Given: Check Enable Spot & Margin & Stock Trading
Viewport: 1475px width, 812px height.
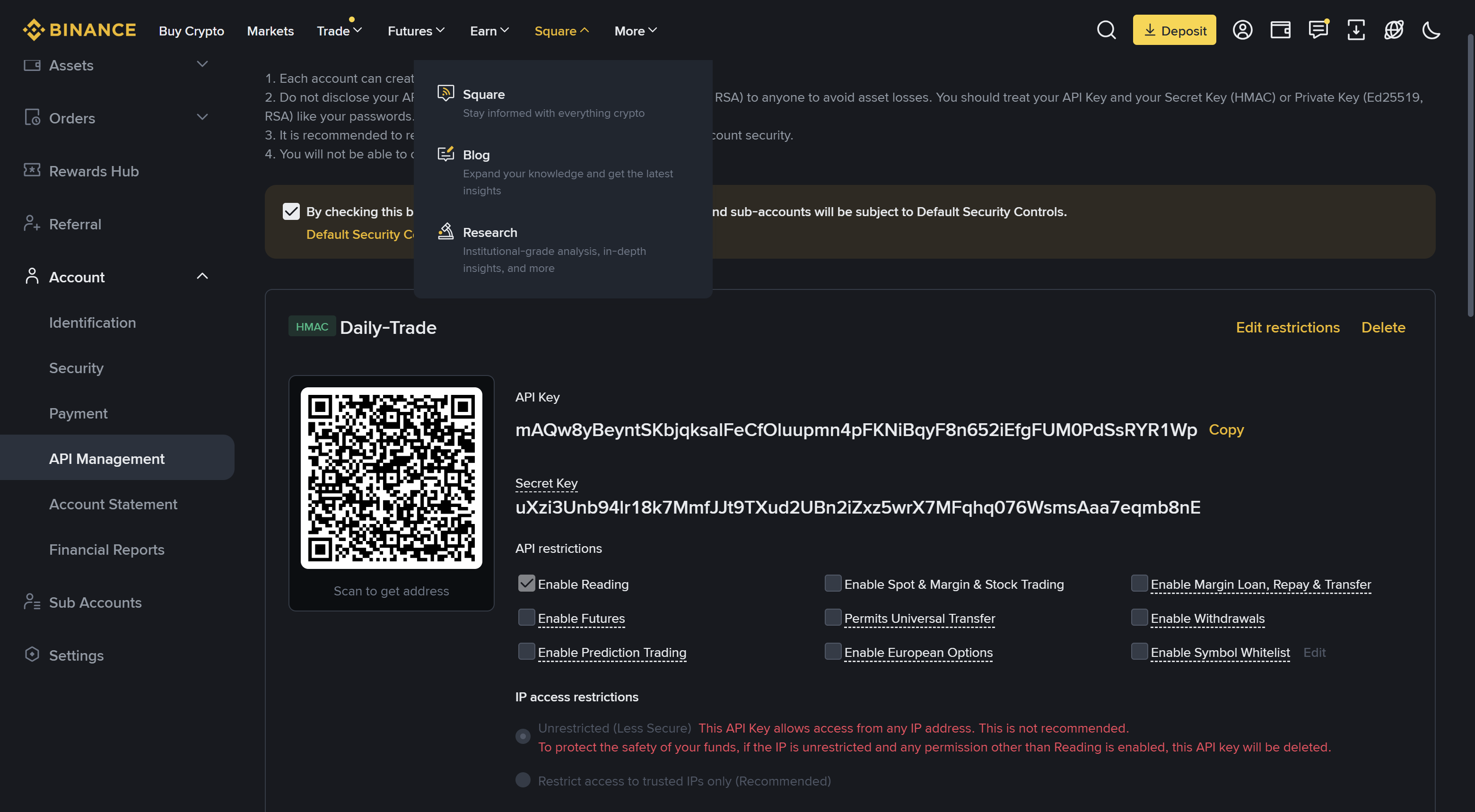Looking at the screenshot, I should coord(832,584).
